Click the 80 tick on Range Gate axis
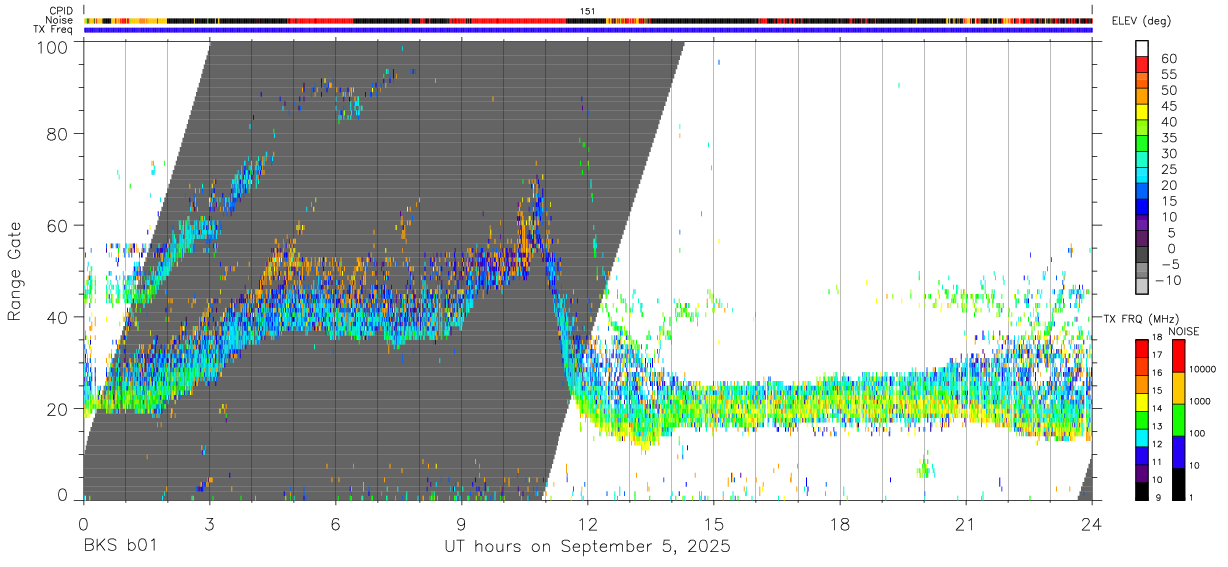Image resolution: width=1228 pixels, height=567 pixels. (57, 133)
